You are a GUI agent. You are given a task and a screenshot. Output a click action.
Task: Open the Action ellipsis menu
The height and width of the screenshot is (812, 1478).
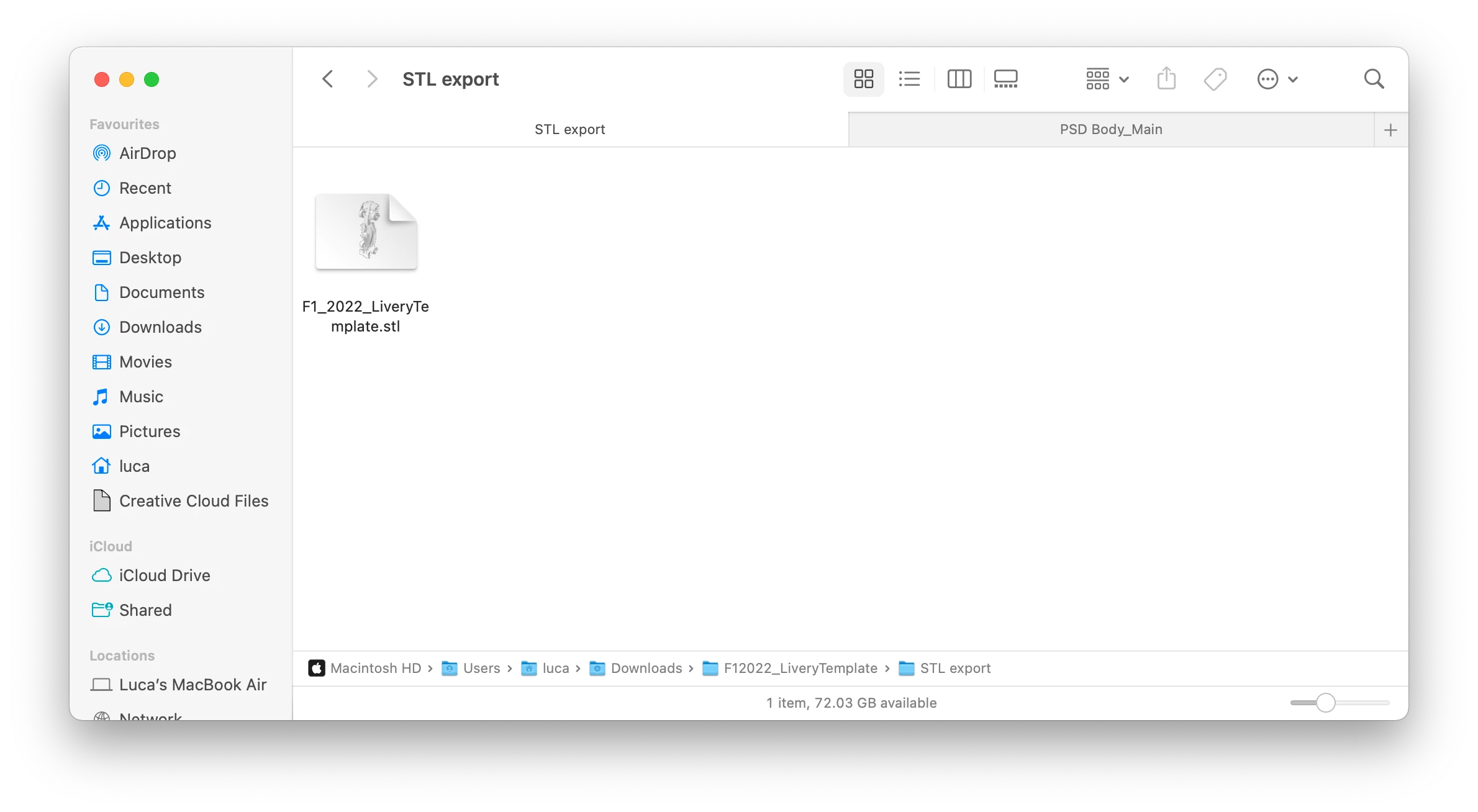(1276, 79)
